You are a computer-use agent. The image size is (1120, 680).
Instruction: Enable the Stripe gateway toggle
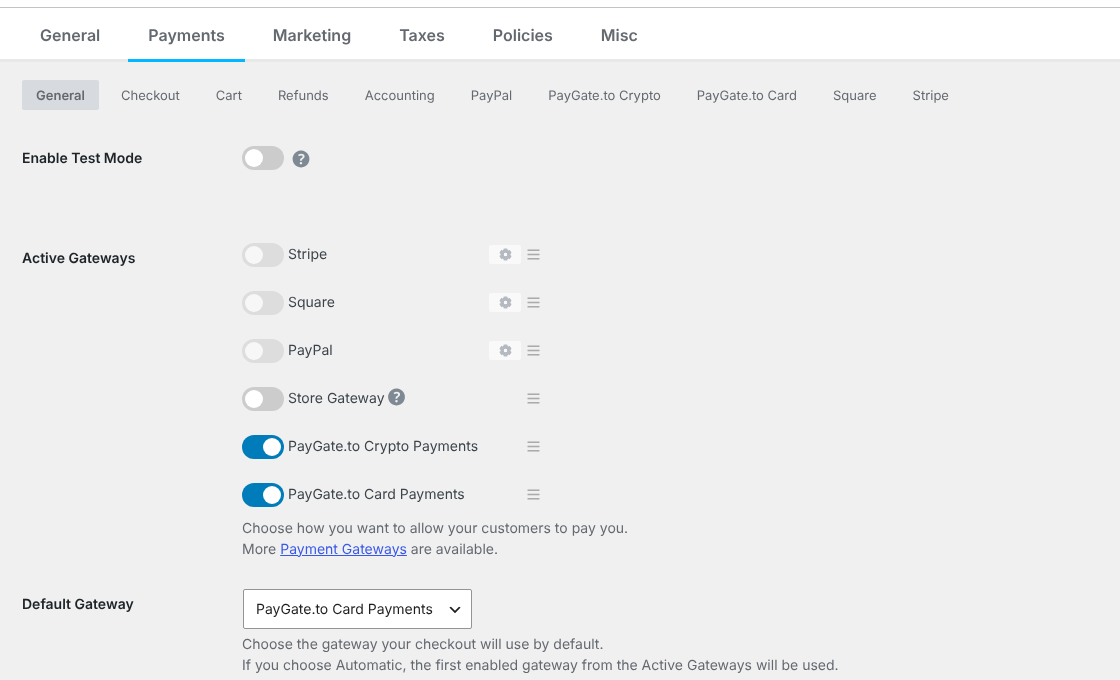click(x=263, y=254)
